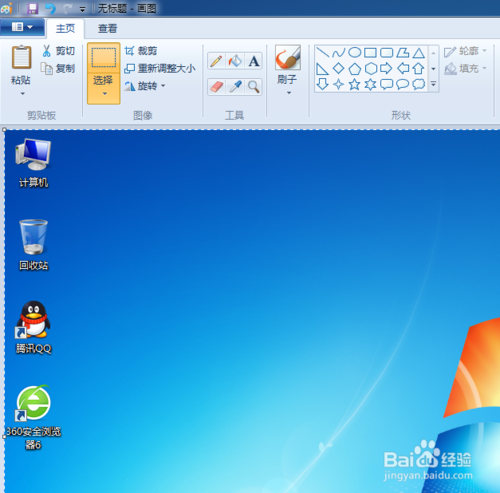Click the Save icon in quick access toolbar
The width and height of the screenshot is (500, 493).
33,8
